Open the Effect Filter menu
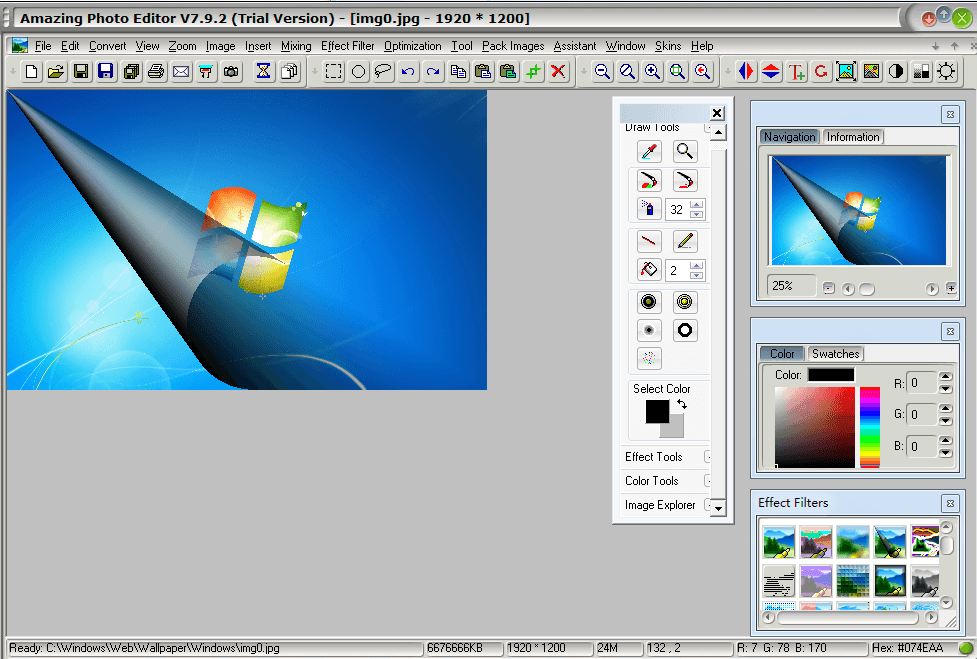 coord(348,46)
